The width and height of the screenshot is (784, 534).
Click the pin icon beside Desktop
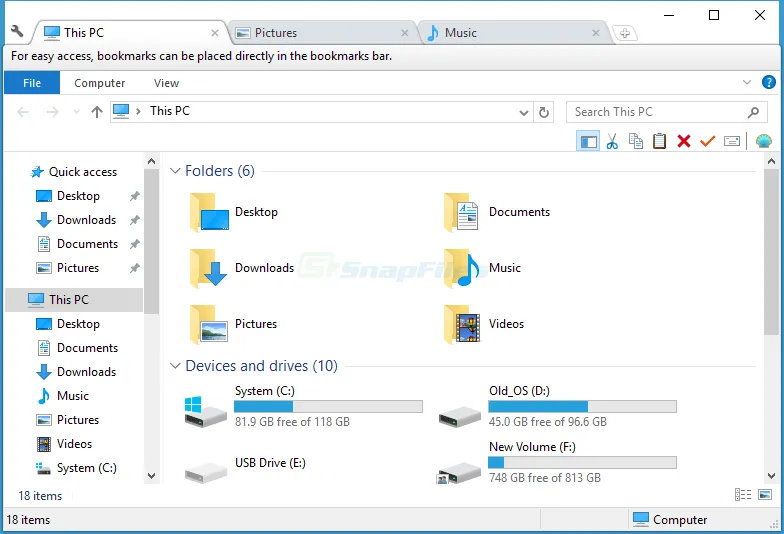pyautogui.click(x=134, y=196)
